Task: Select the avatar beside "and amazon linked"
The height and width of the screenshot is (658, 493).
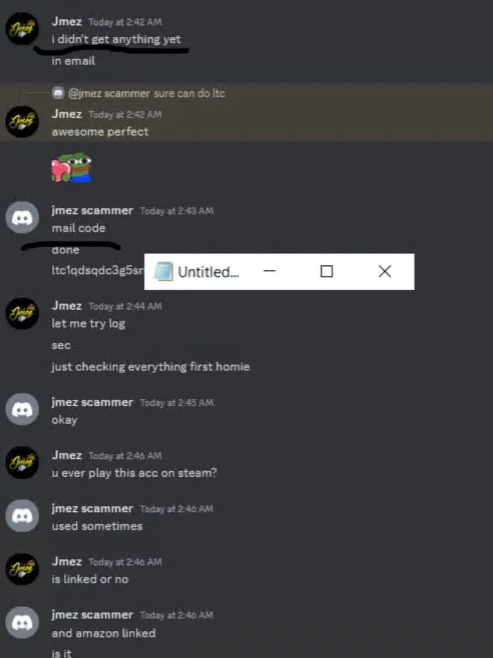Action: pyautogui.click(x=22, y=622)
